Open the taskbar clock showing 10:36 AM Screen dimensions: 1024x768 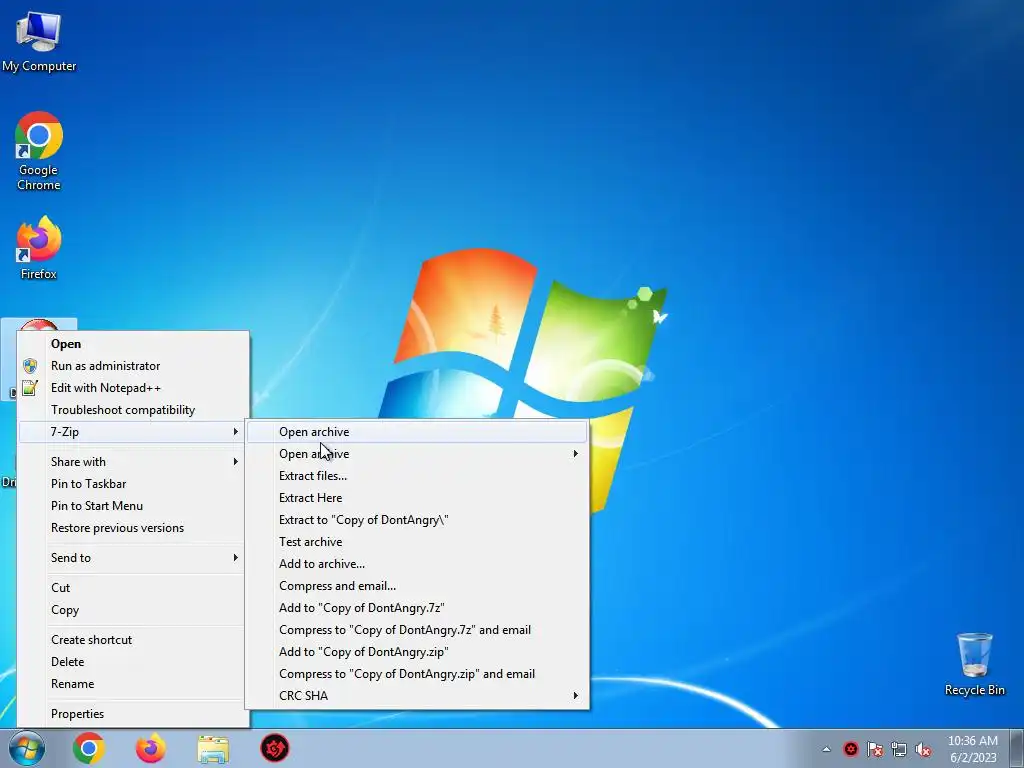pyautogui.click(x=972, y=749)
